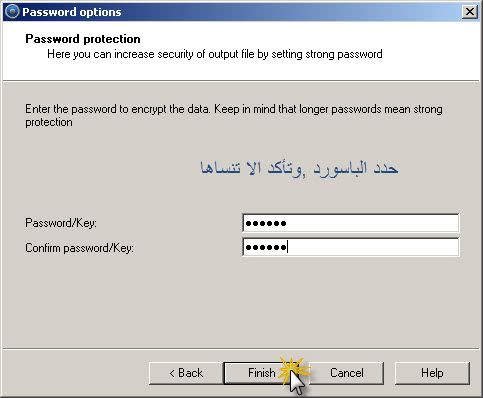The width and height of the screenshot is (483, 398).
Task: Close the Password options dialog
Action: tap(470, 12)
